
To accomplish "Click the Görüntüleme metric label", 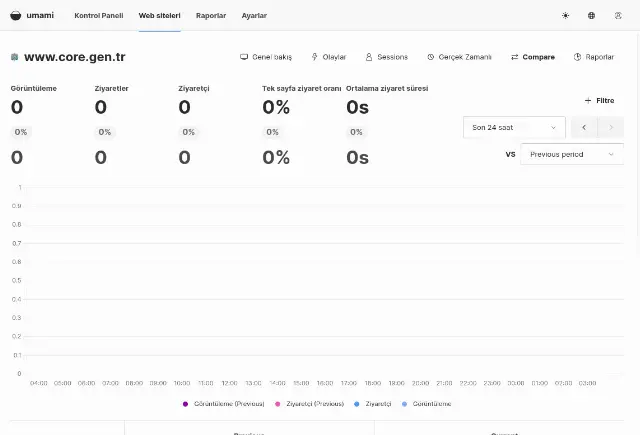I will tap(34, 88).
